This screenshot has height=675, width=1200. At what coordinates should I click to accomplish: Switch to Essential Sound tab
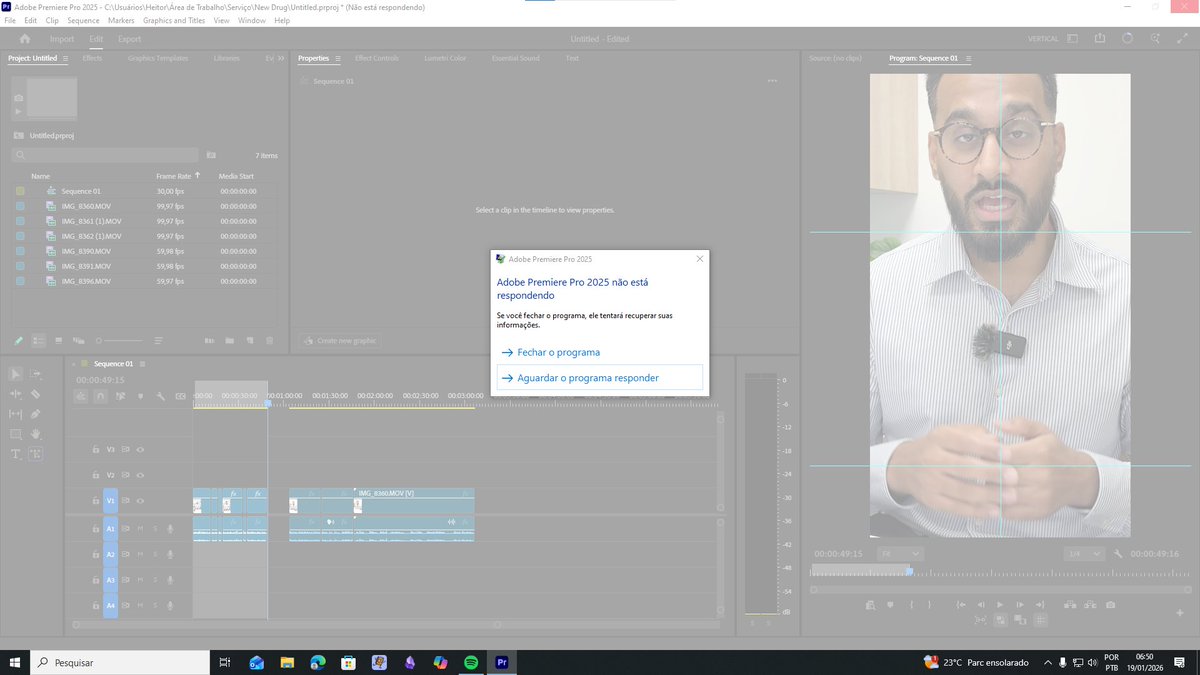coord(515,58)
